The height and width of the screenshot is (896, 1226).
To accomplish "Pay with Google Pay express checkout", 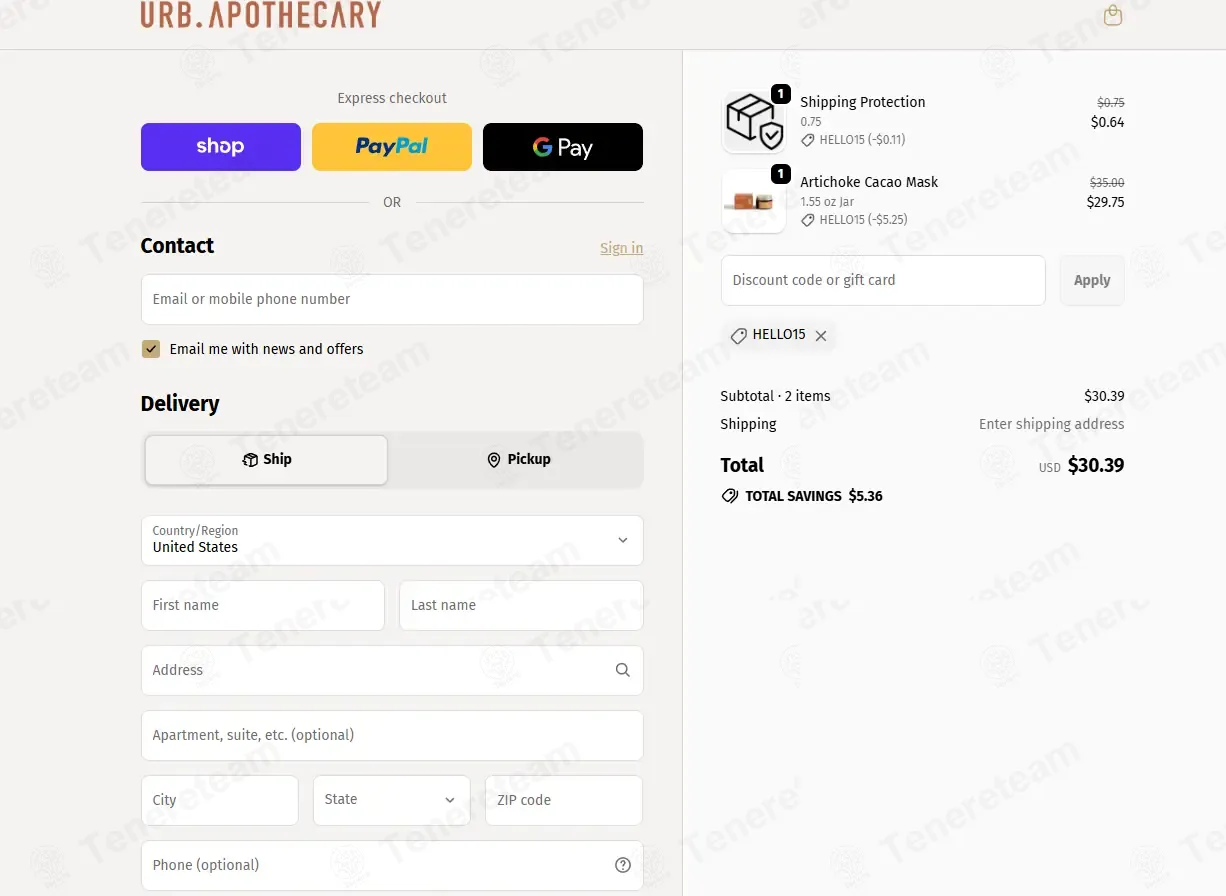I will click(x=563, y=147).
